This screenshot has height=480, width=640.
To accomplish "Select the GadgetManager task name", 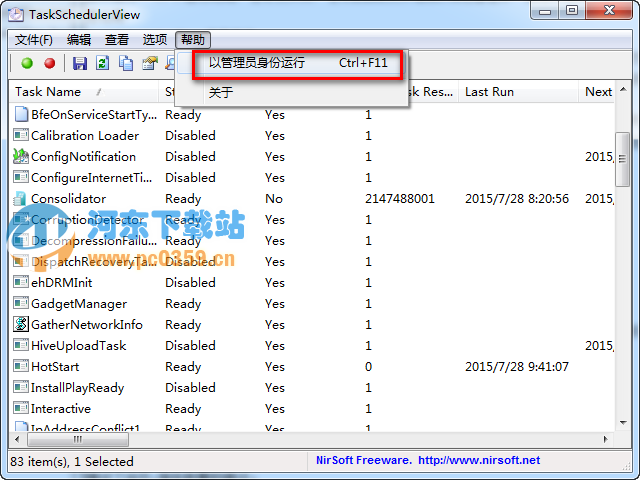I will (79, 304).
